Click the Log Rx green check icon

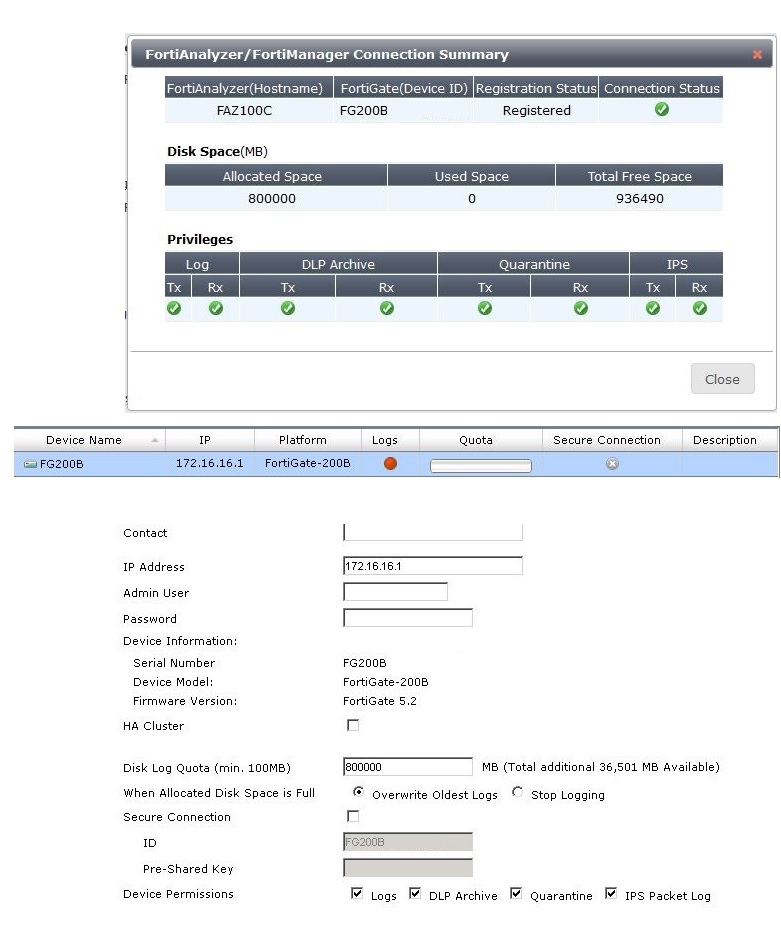click(x=216, y=308)
